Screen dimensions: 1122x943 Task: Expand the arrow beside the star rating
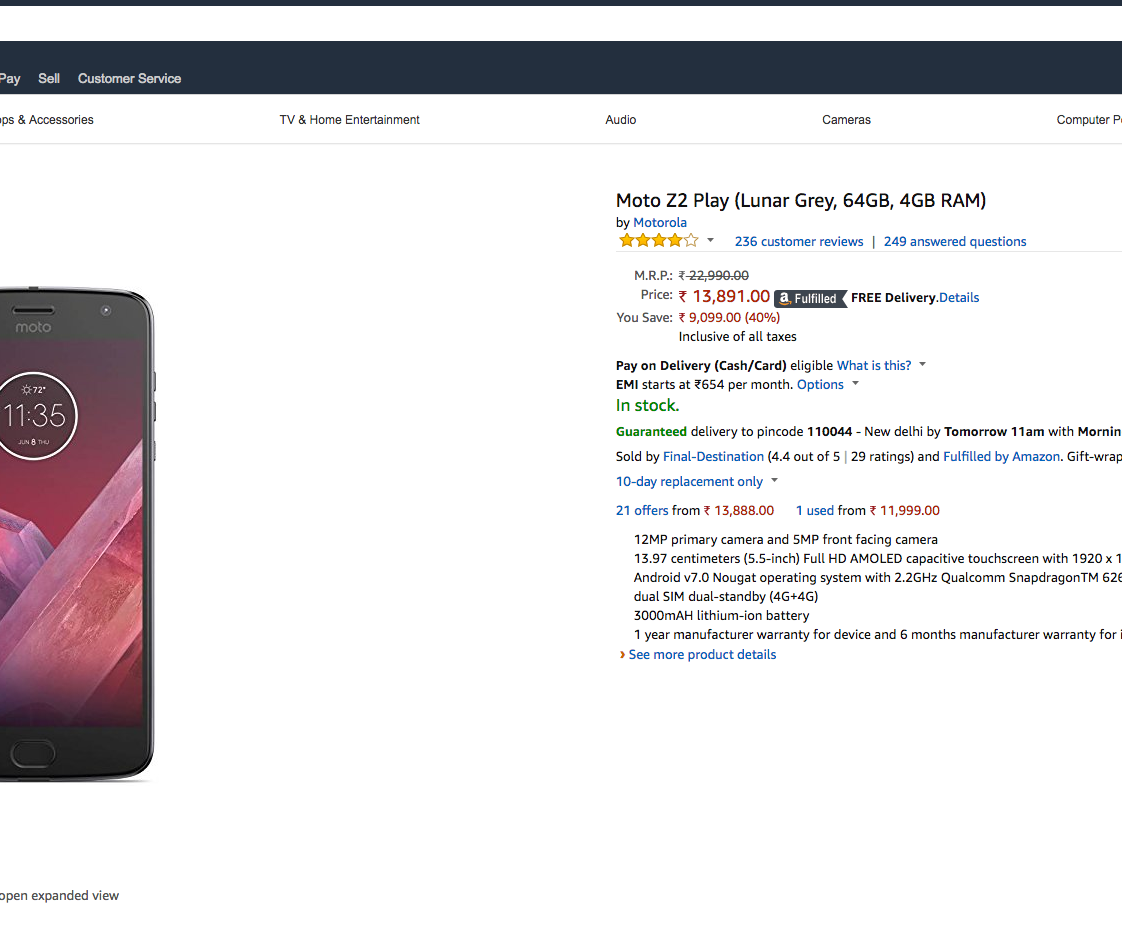pyautogui.click(x=710, y=241)
